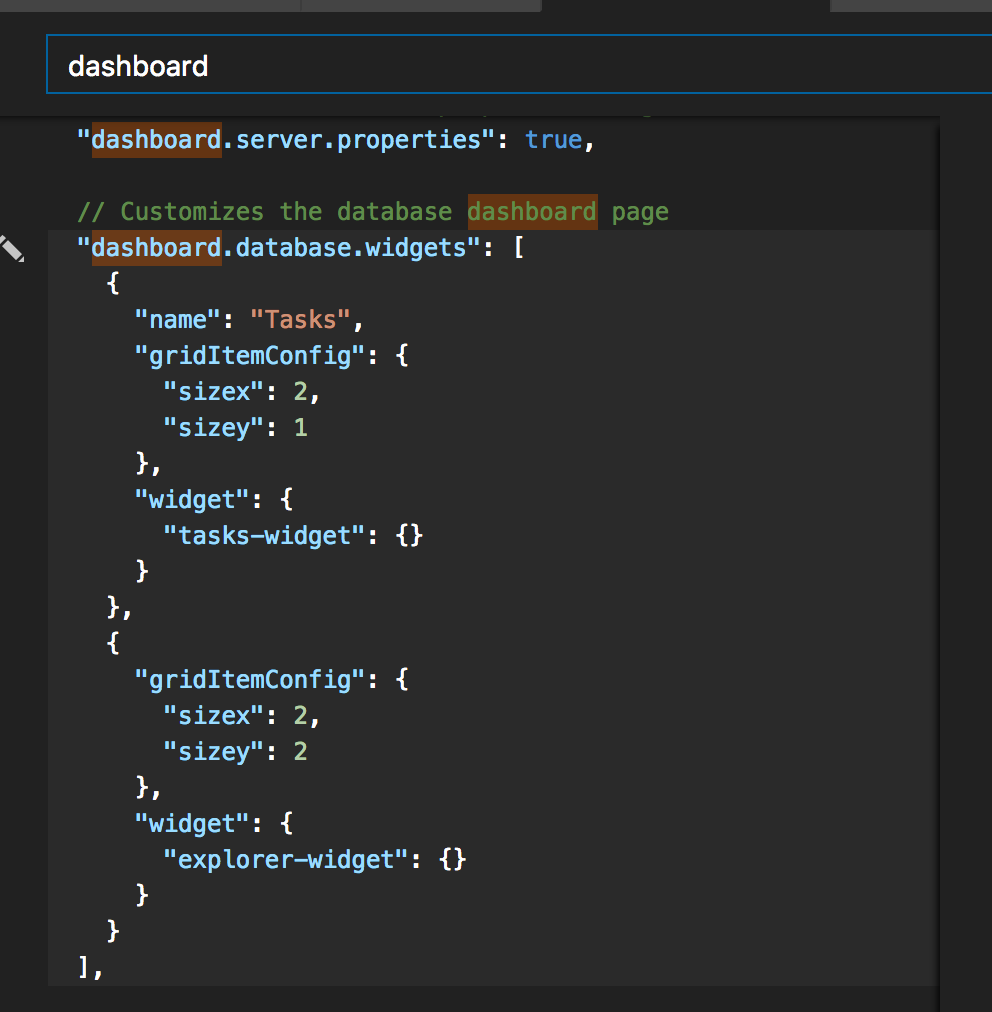Click the sizey value 1
Image resolution: width=992 pixels, height=1012 pixels.
pyautogui.click(x=300, y=428)
